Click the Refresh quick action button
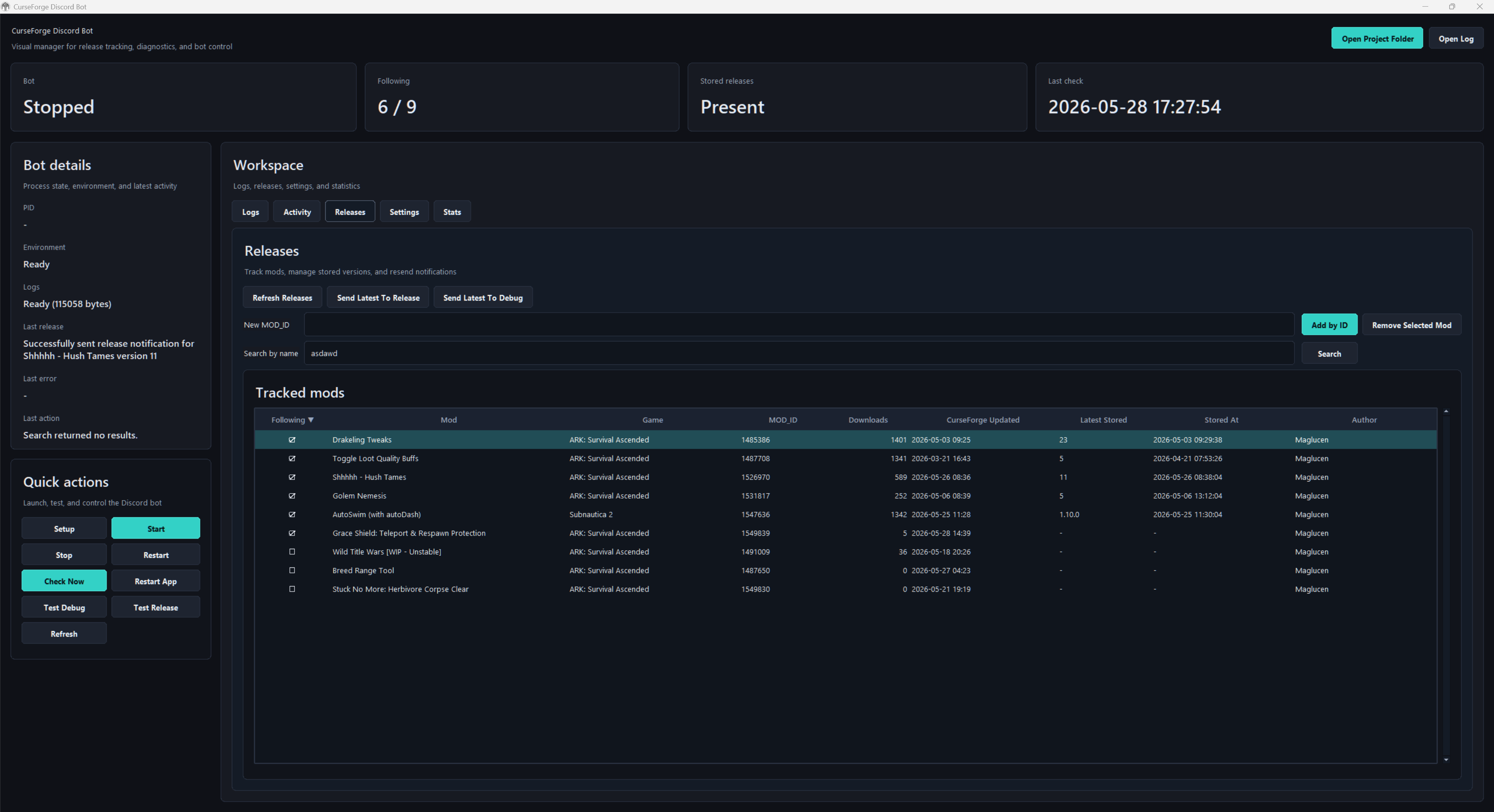Screen dimensions: 1494x812 [x=64, y=633]
